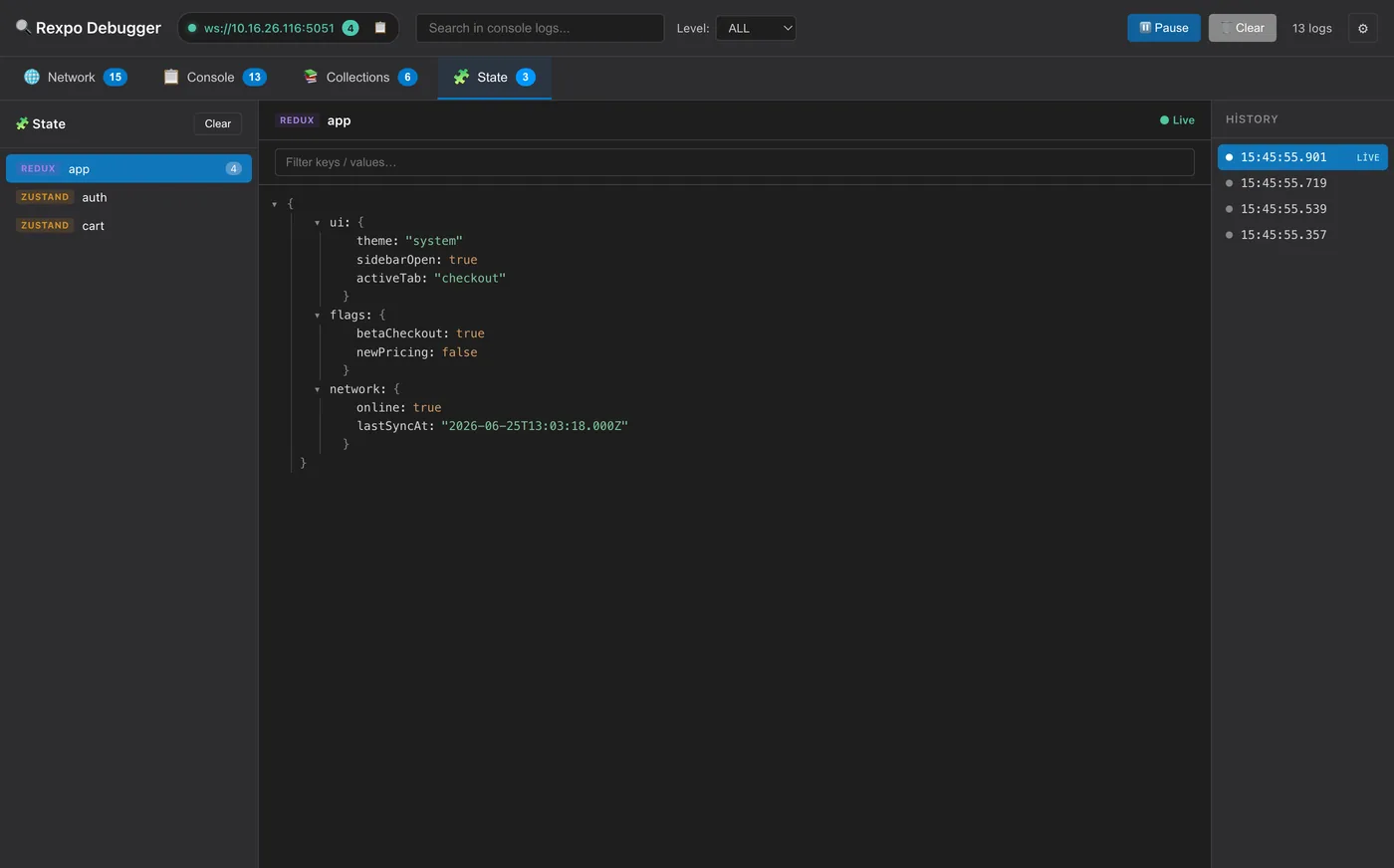Click the Clear button in State sidebar
This screenshot has width=1394, height=868.
tap(218, 123)
